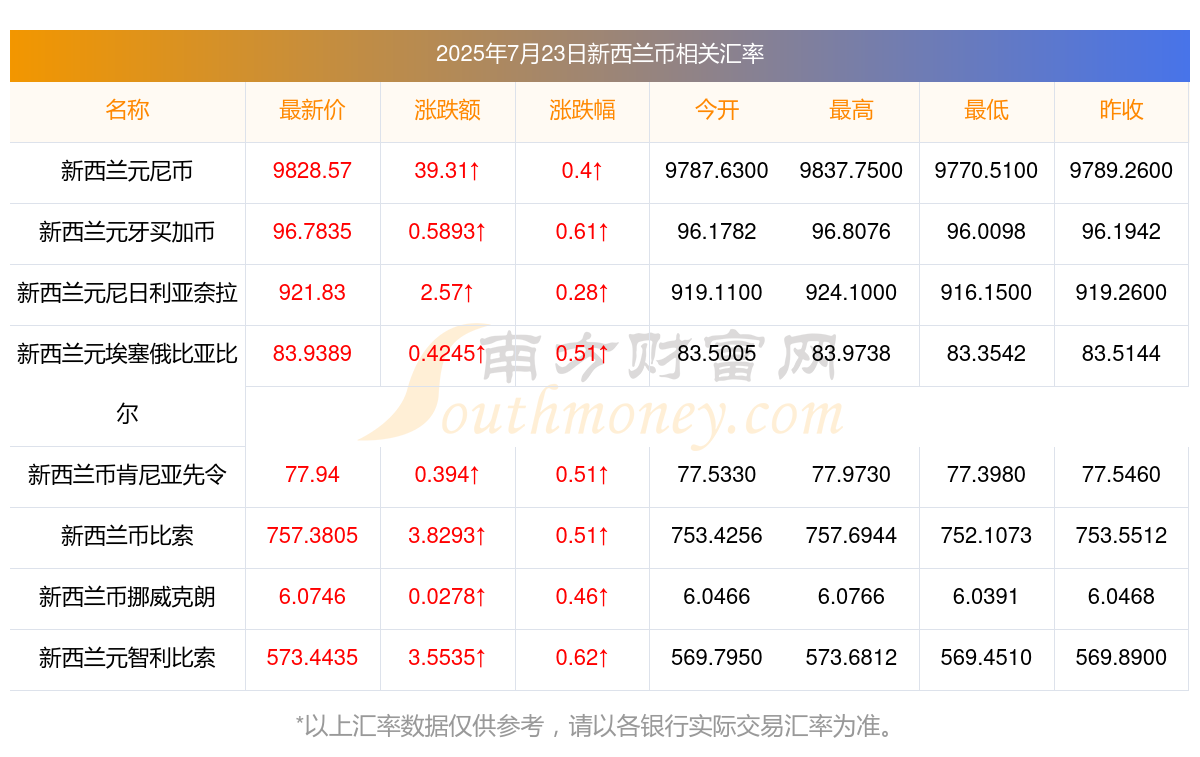Click latest price 9828.57
This screenshot has width=1200, height=757.
[x=312, y=171]
